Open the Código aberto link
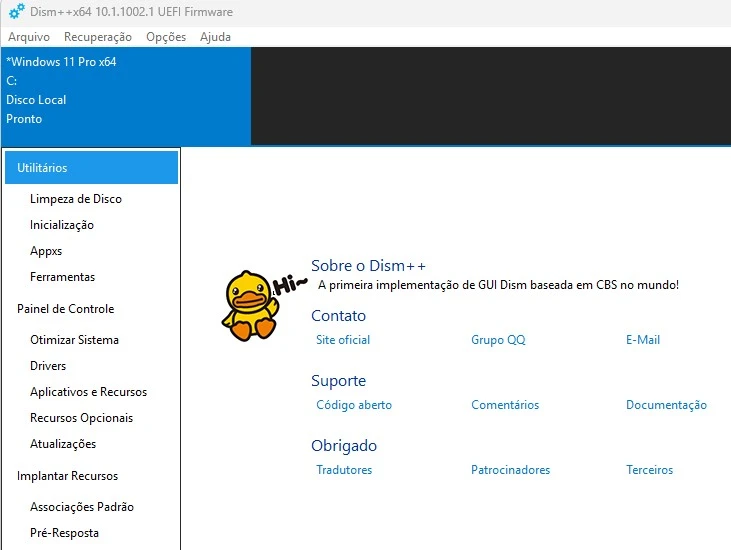 354,405
